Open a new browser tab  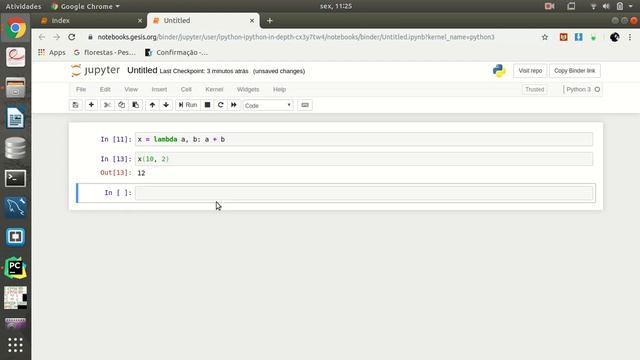point(269,20)
